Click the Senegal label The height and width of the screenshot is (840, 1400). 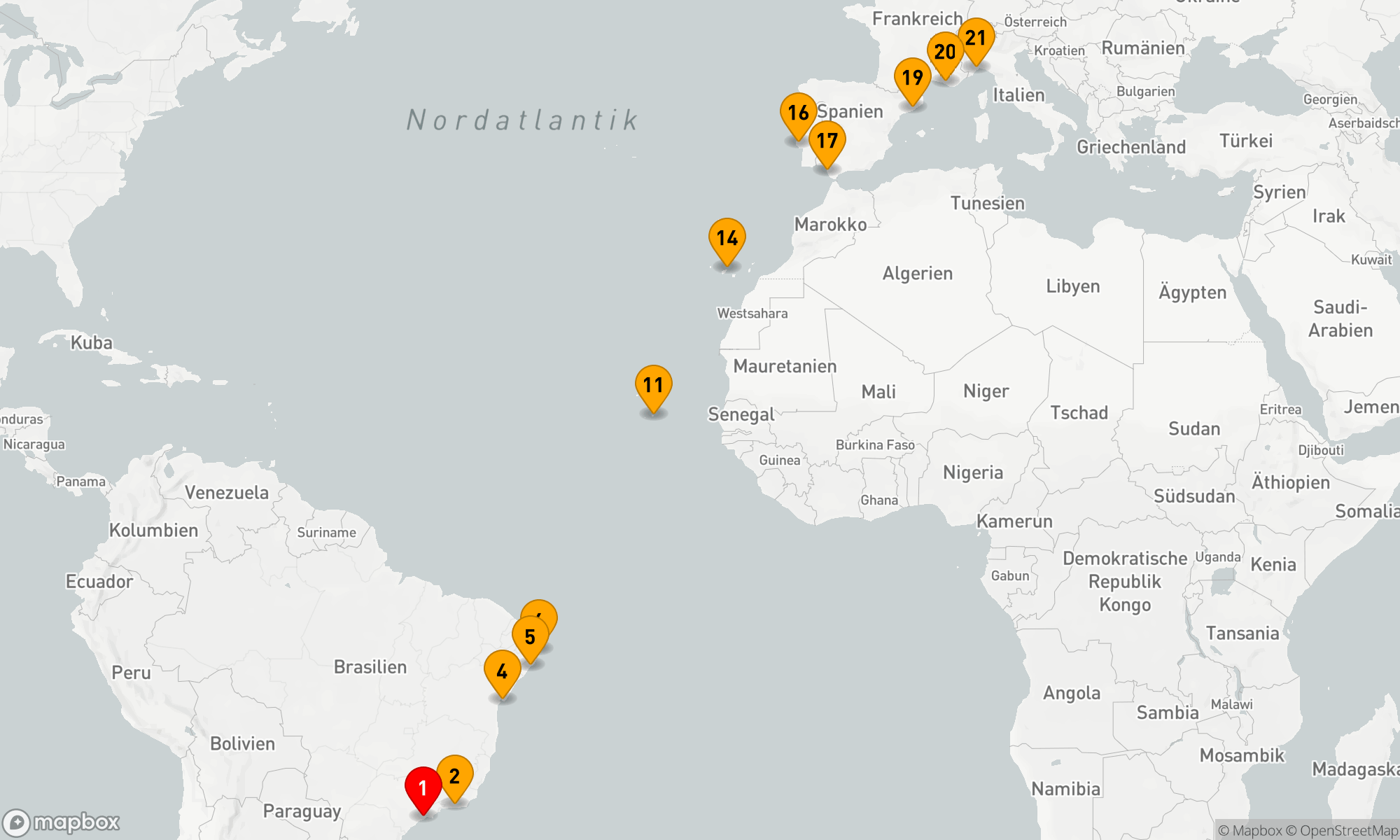click(741, 414)
